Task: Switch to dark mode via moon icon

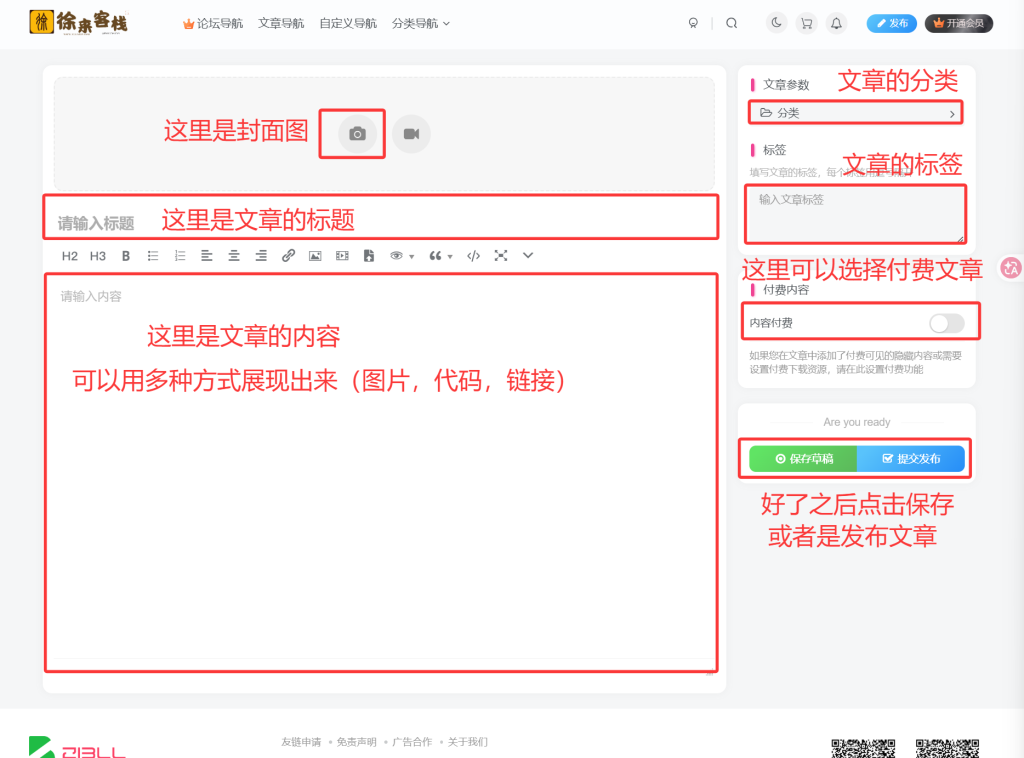Action: tap(776, 24)
